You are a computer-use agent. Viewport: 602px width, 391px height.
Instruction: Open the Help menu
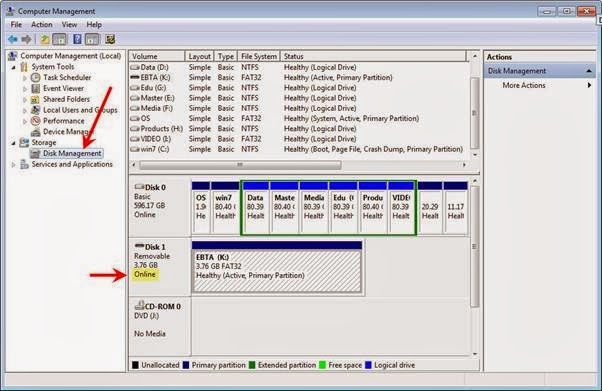(x=94, y=25)
